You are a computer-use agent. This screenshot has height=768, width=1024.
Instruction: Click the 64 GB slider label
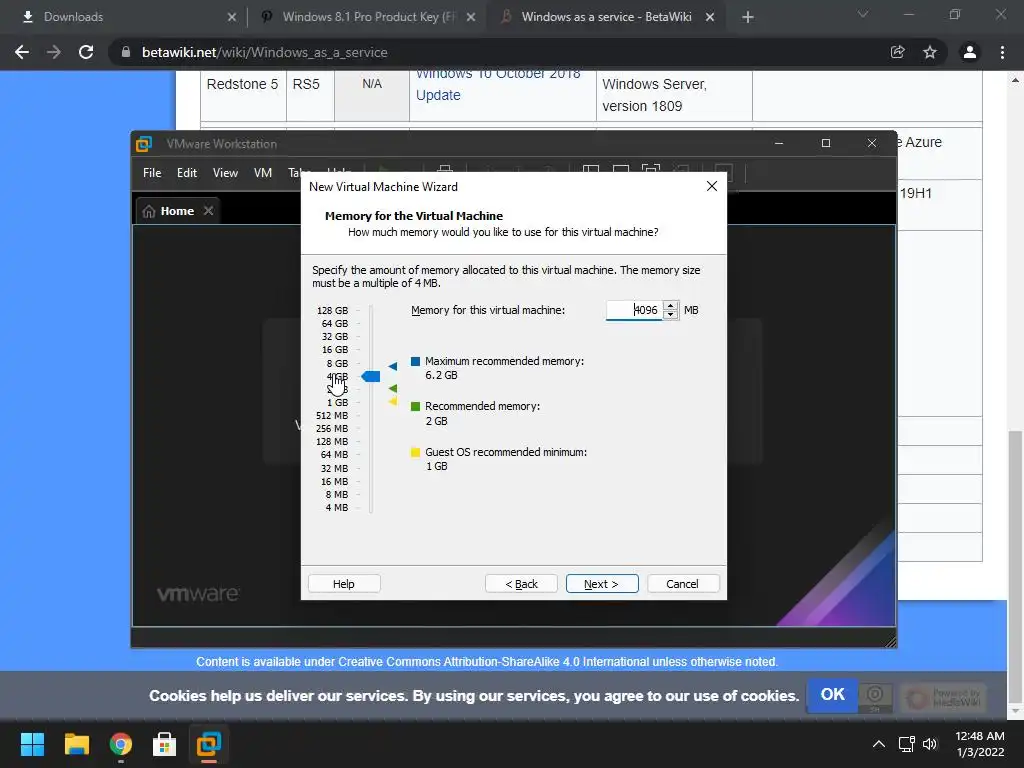335,323
